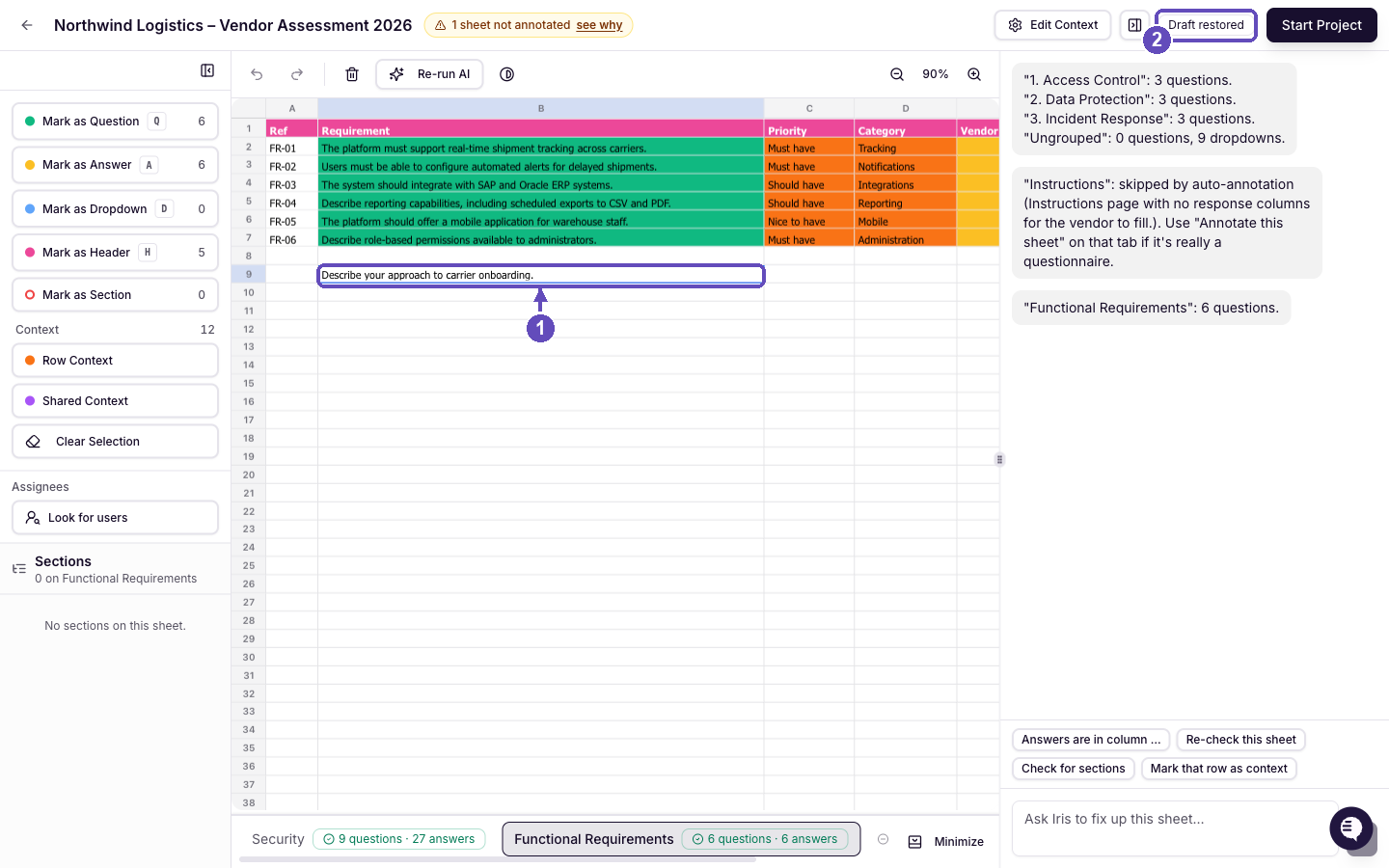Go back using the top-left arrow

pyautogui.click(x=27, y=25)
